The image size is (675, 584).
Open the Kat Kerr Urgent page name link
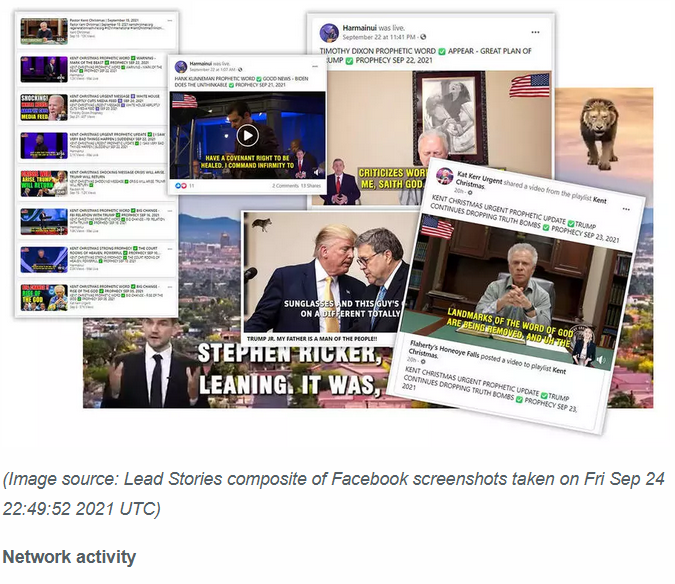tap(479, 177)
